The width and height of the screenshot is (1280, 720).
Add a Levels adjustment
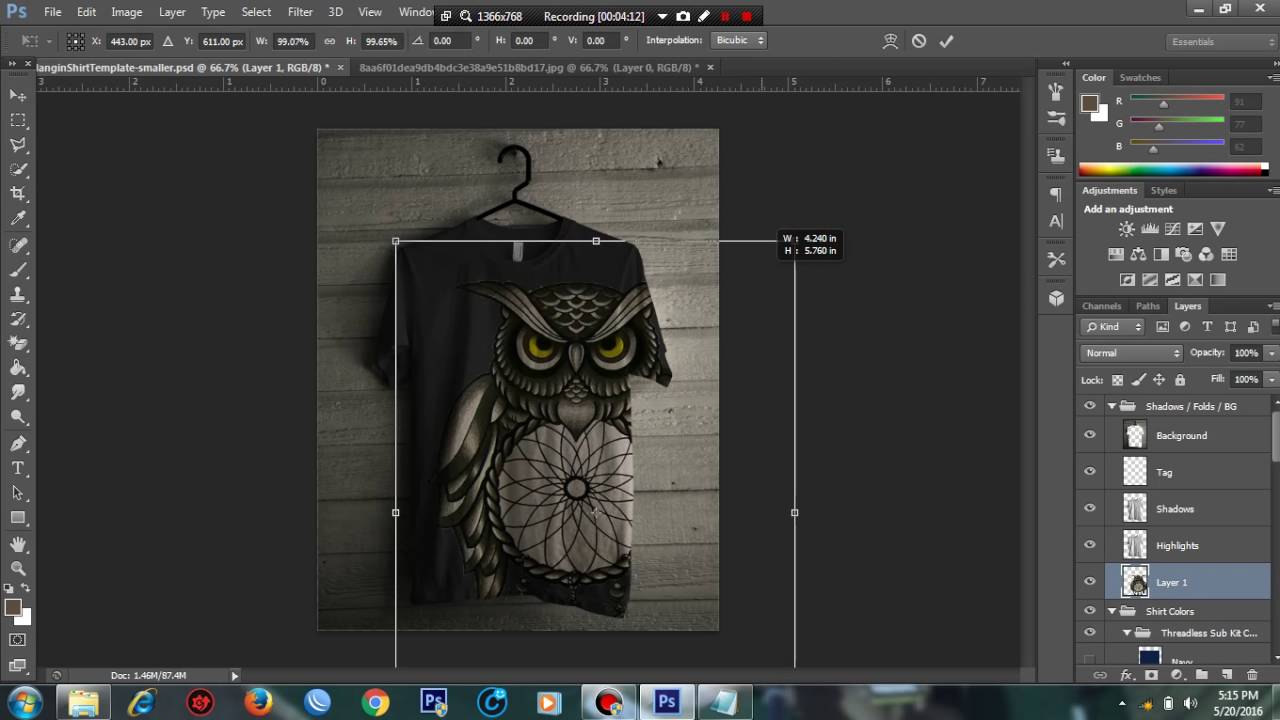click(1150, 229)
